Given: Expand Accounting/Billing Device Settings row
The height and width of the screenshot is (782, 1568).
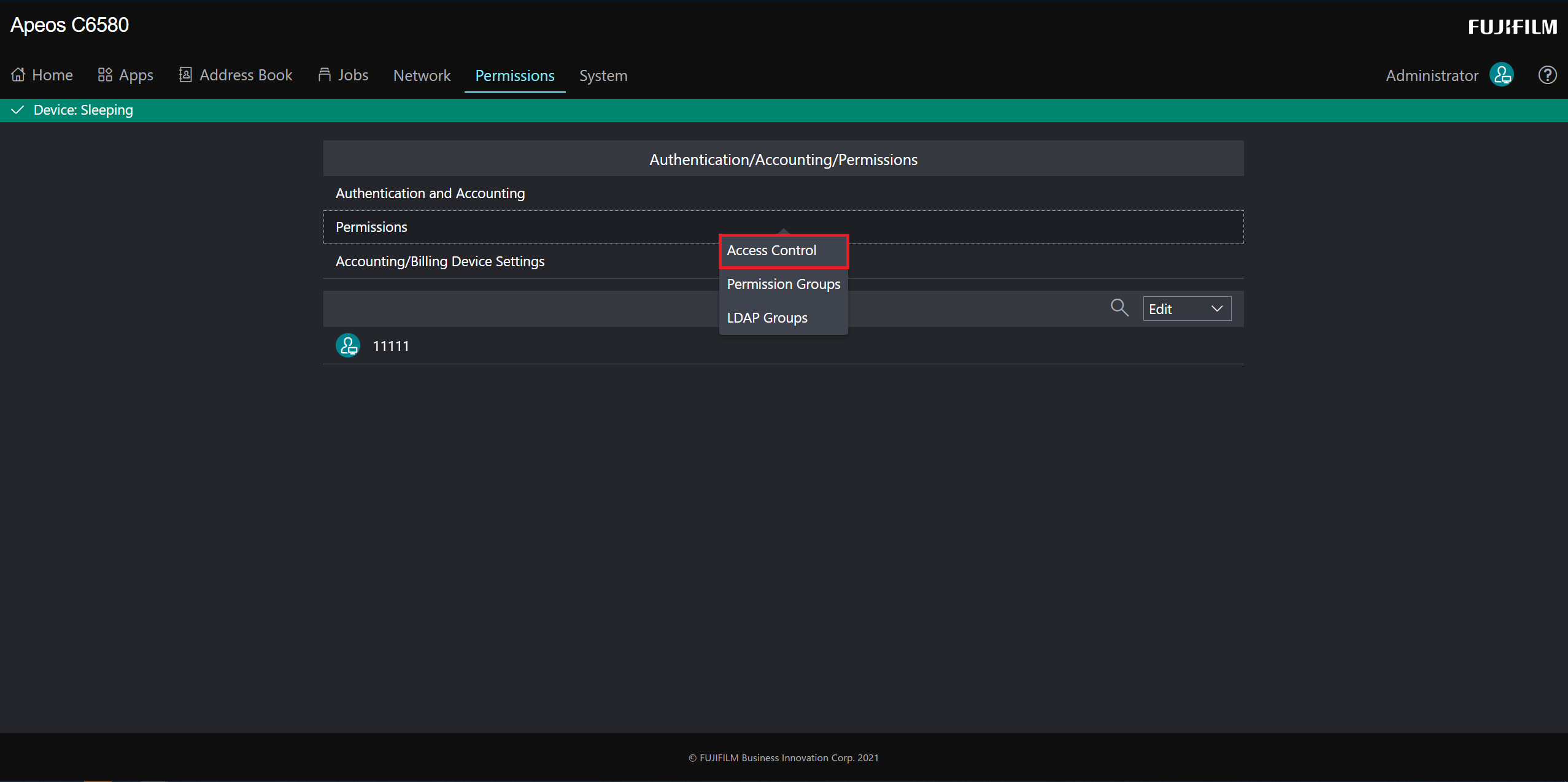Looking at the screenshot, I should click(x=440, y=261).
